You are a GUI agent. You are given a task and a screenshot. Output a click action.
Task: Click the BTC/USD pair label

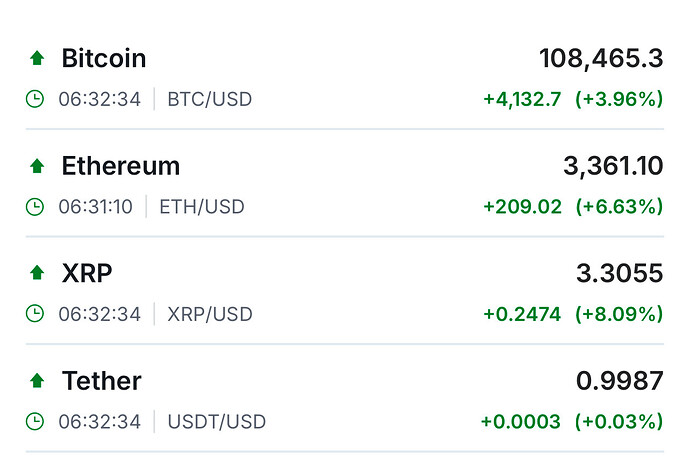[210, 99]
